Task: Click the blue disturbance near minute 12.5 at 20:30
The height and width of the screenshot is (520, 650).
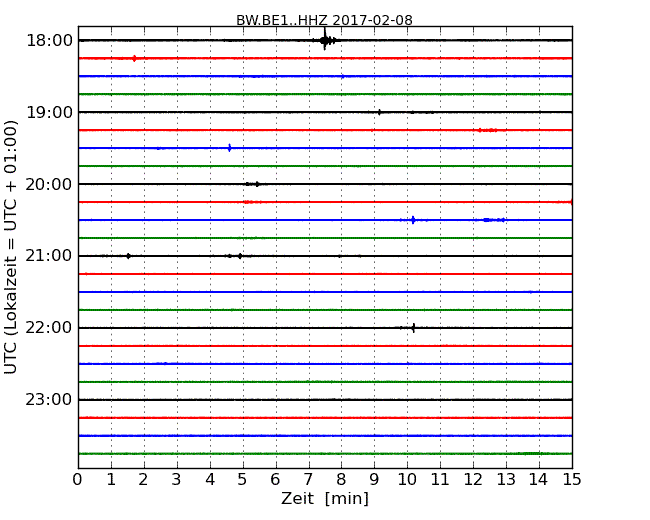Action: coord(494,220)
